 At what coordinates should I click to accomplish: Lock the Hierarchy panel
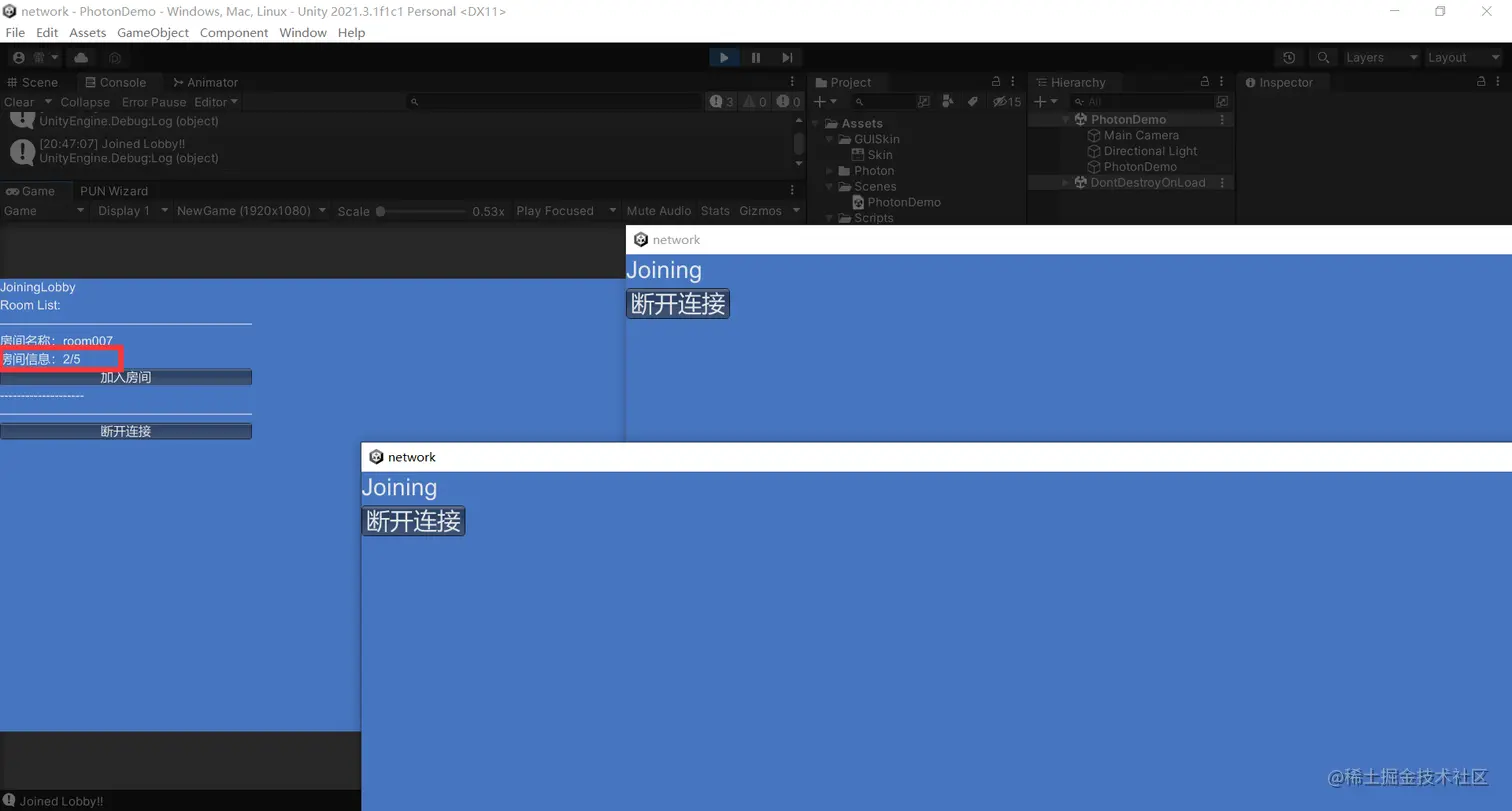coord(1205,82)
